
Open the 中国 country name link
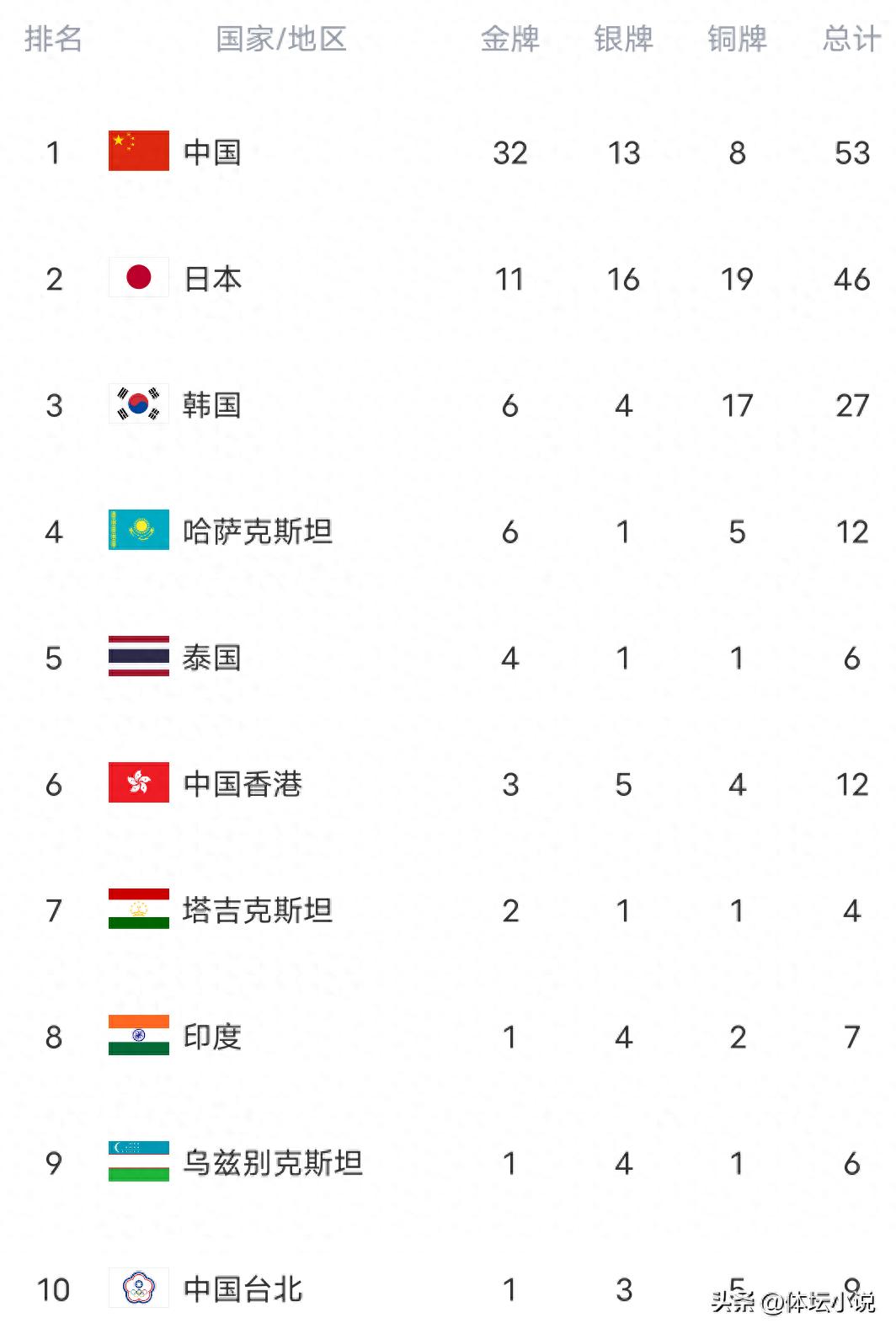click(212, 152)
